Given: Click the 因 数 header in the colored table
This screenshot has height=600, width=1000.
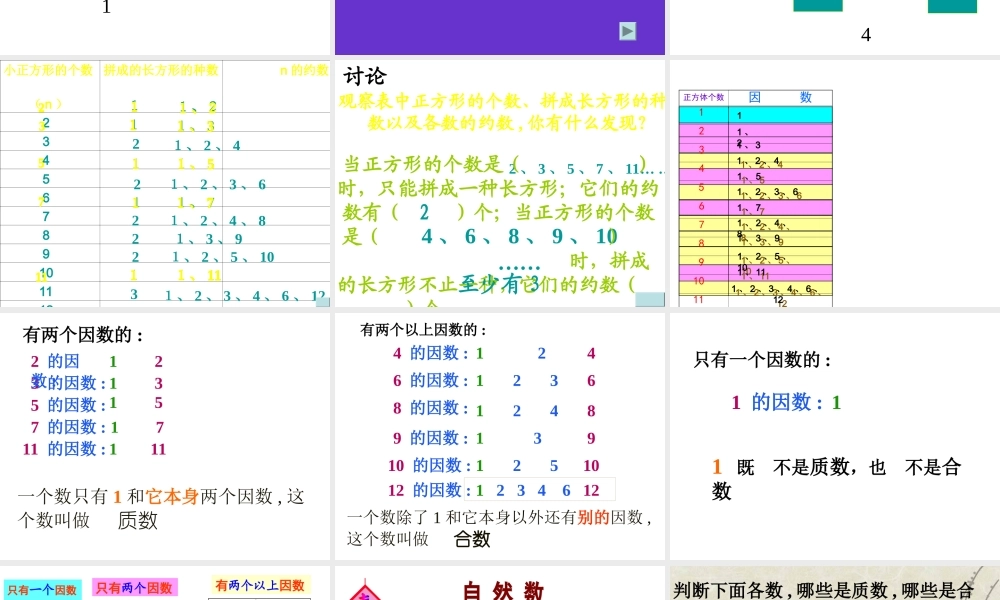Looking at the screenshot, I should tap(780, 98).
